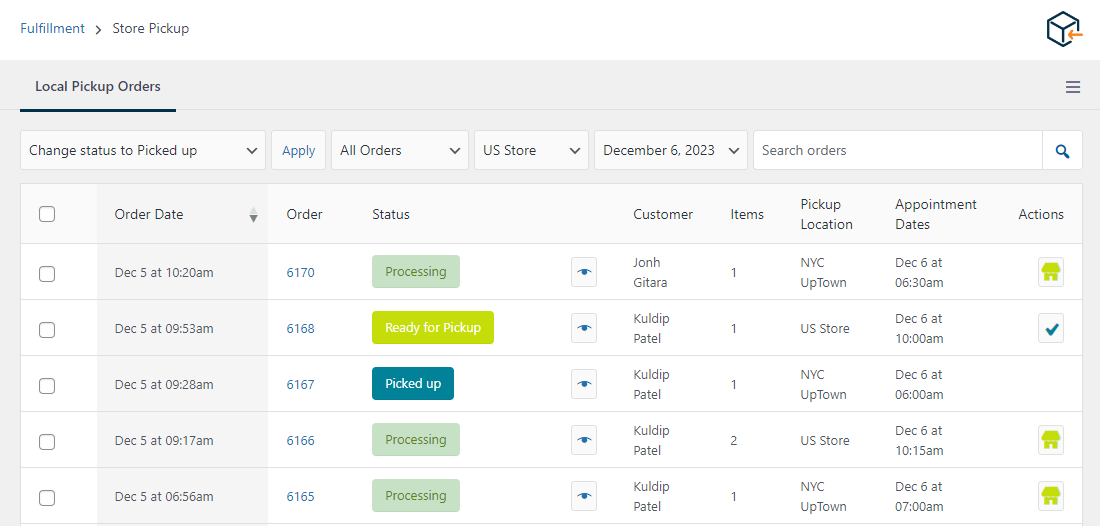Click the search magnifier icon

pos(1062,151)
